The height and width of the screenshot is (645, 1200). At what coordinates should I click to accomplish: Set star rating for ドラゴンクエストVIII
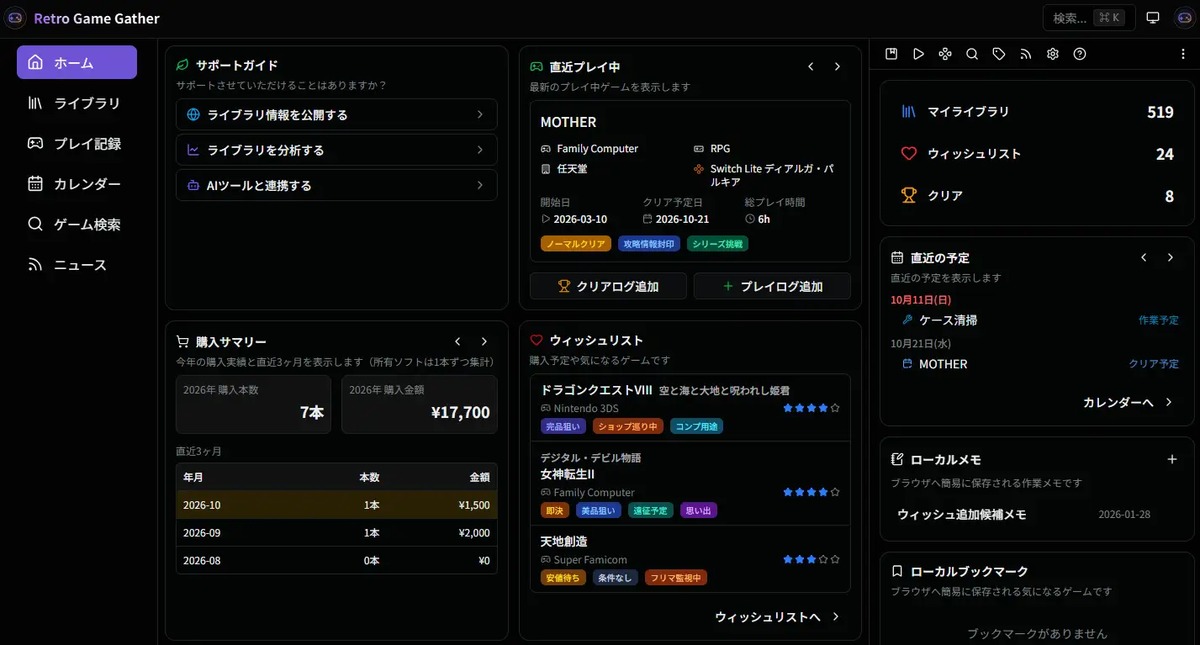(812, 408)
